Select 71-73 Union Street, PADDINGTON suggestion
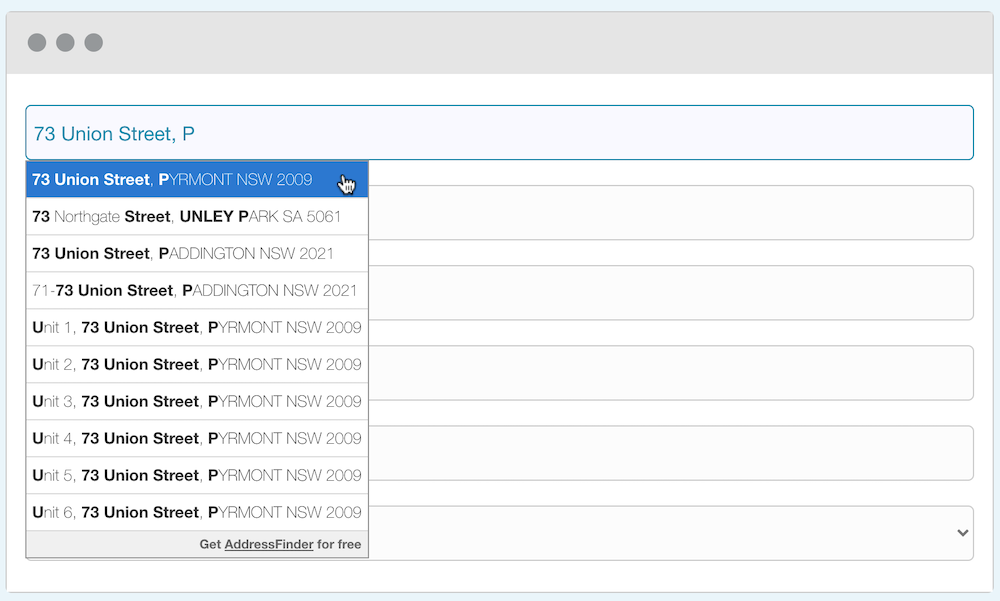The image size is (1000, 601). [x=197, y=290]
